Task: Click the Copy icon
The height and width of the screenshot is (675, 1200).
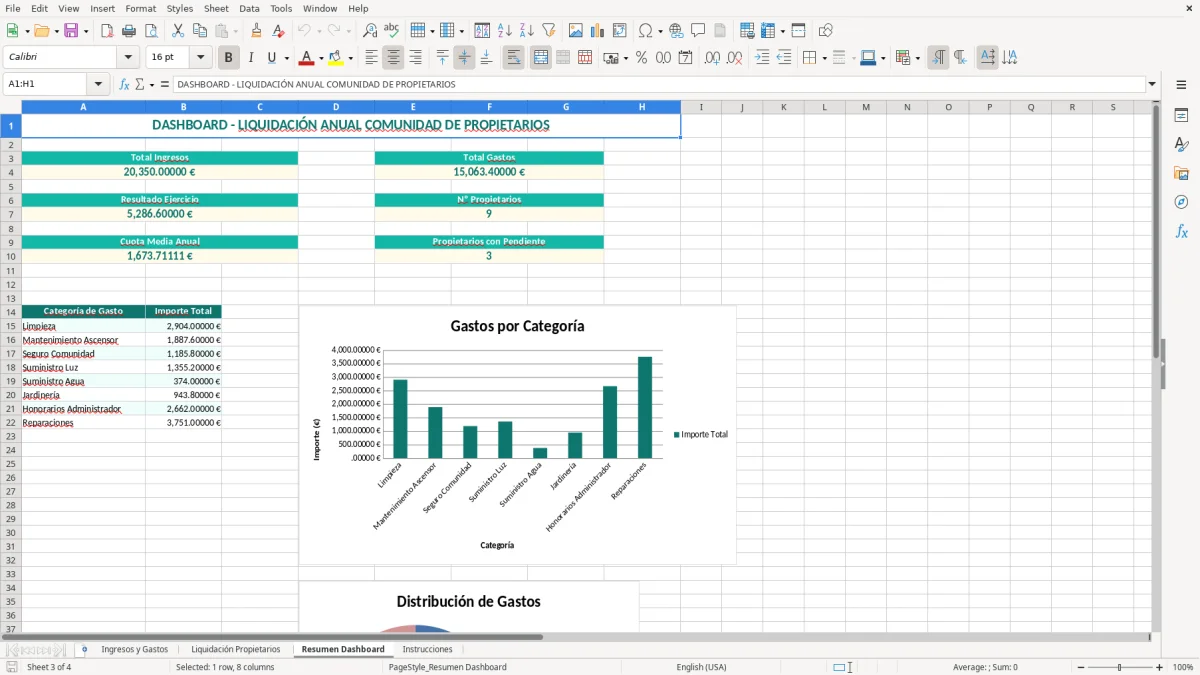Action: pos(200,31)
